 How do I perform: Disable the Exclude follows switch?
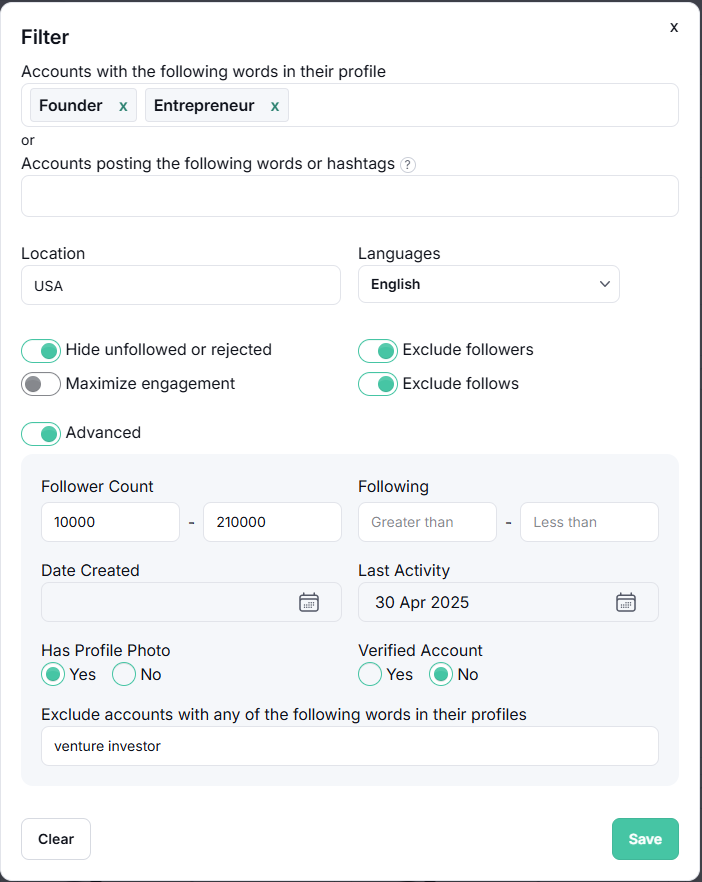(x=378, y=384)
